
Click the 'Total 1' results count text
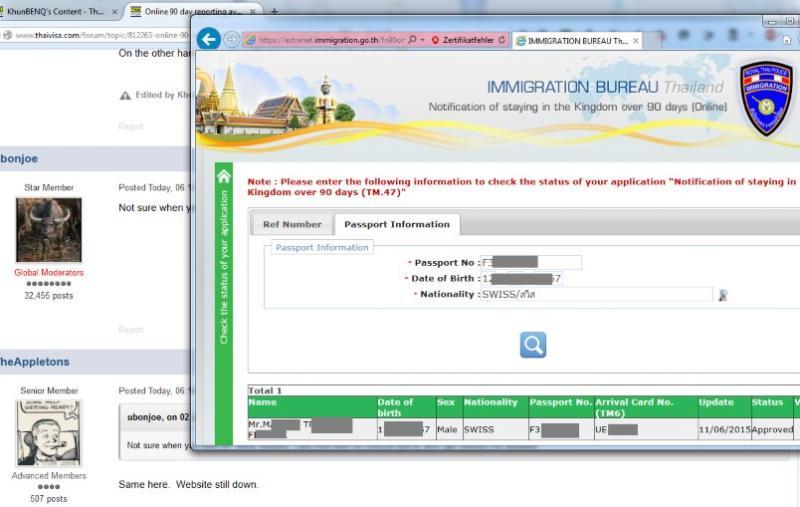click(265, 391)
